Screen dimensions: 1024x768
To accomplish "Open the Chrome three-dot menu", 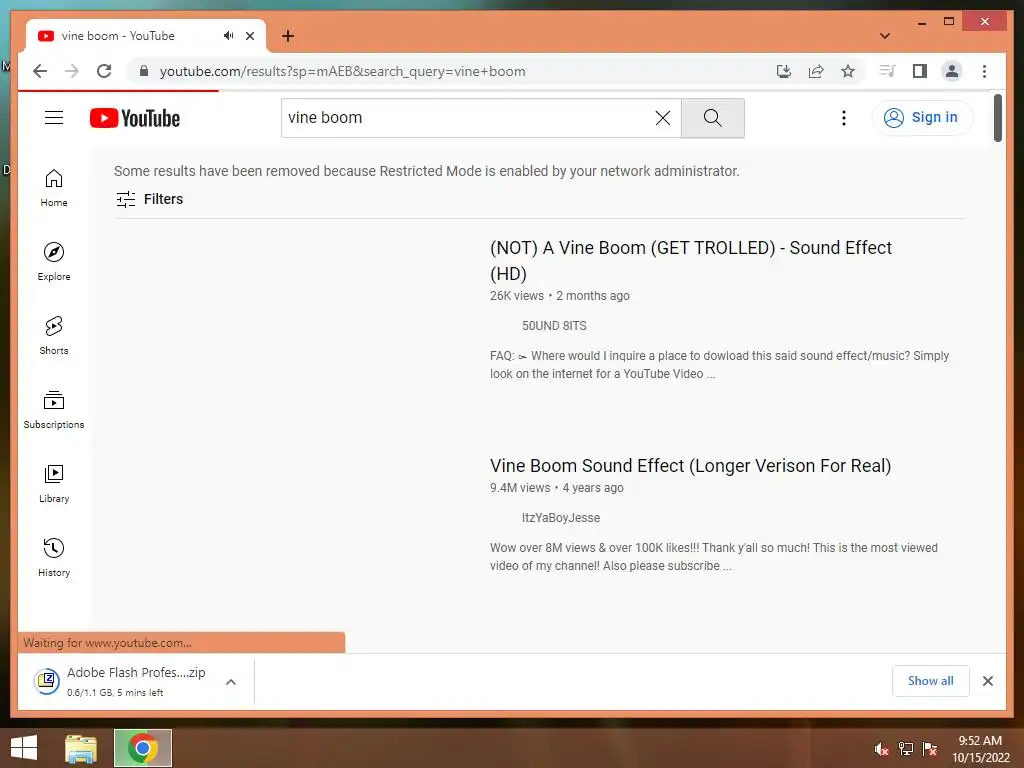I will pos(984,71).
